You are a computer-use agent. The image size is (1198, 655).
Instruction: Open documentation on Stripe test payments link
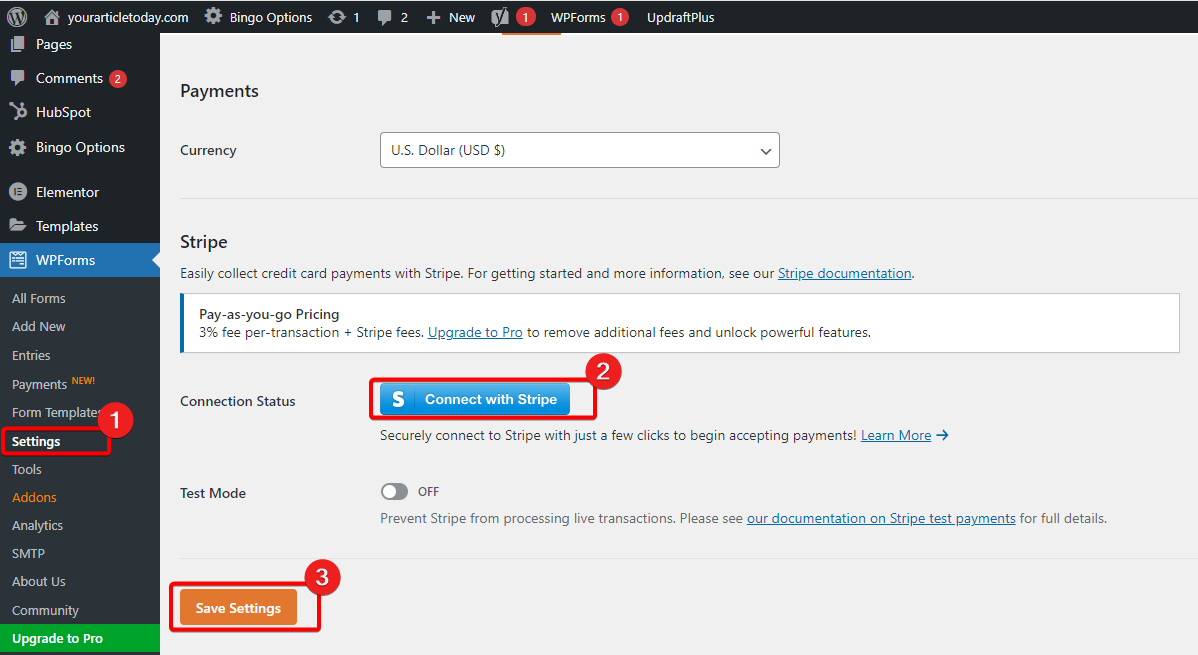(x=881, y=518)
